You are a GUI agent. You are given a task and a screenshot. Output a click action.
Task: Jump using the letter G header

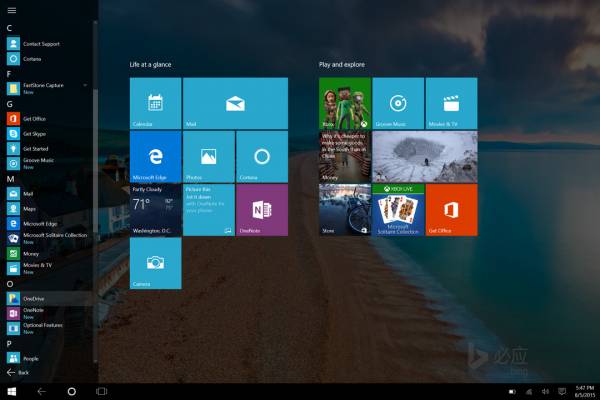tap(10, 104)
